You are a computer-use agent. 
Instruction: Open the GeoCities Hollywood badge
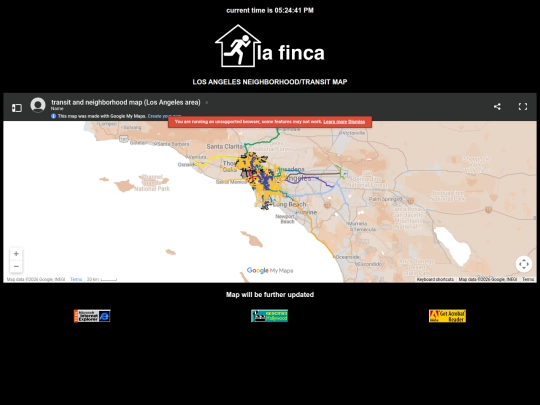[x=269, y=316]
